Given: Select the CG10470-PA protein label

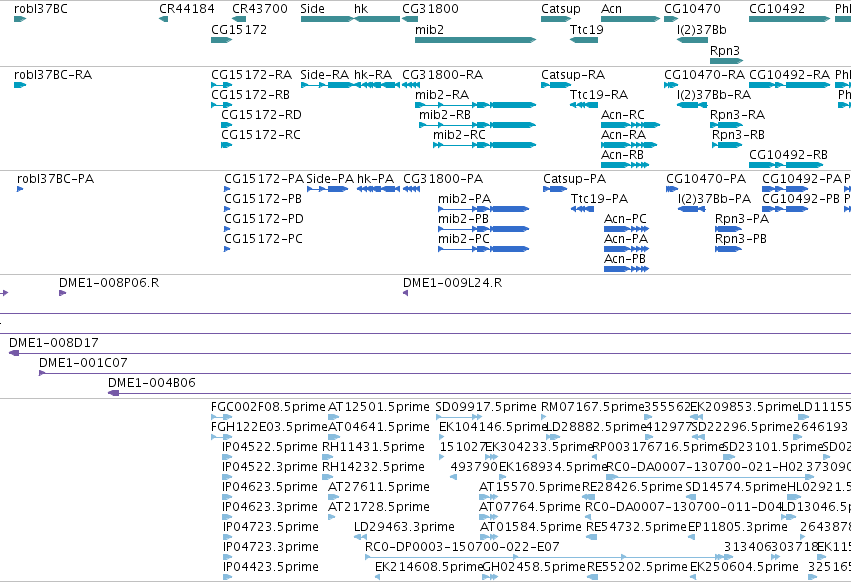Looking at the screenshot, I should 706,179.
